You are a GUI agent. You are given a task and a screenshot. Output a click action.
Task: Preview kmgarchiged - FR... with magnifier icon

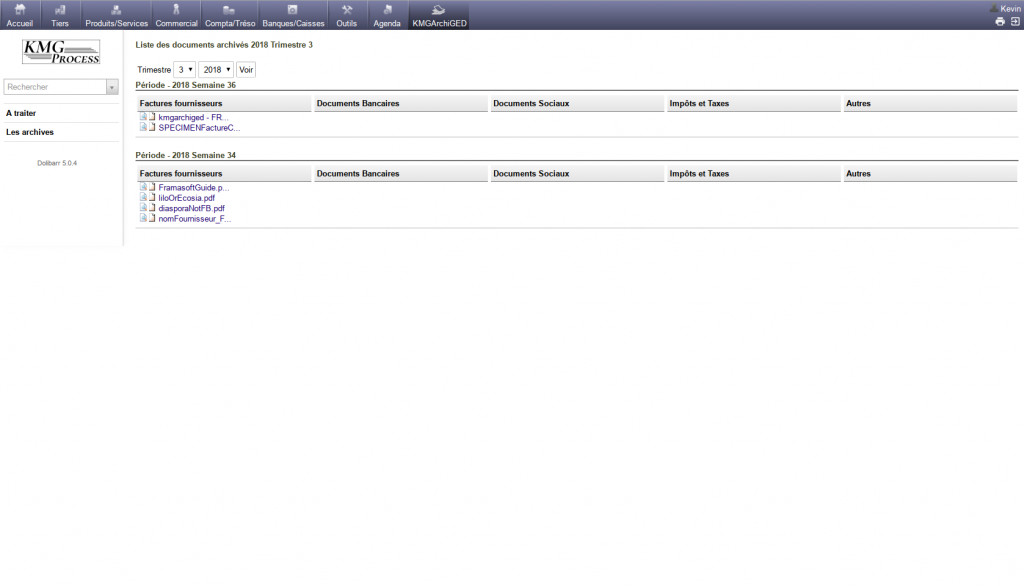tap(143, 116)
